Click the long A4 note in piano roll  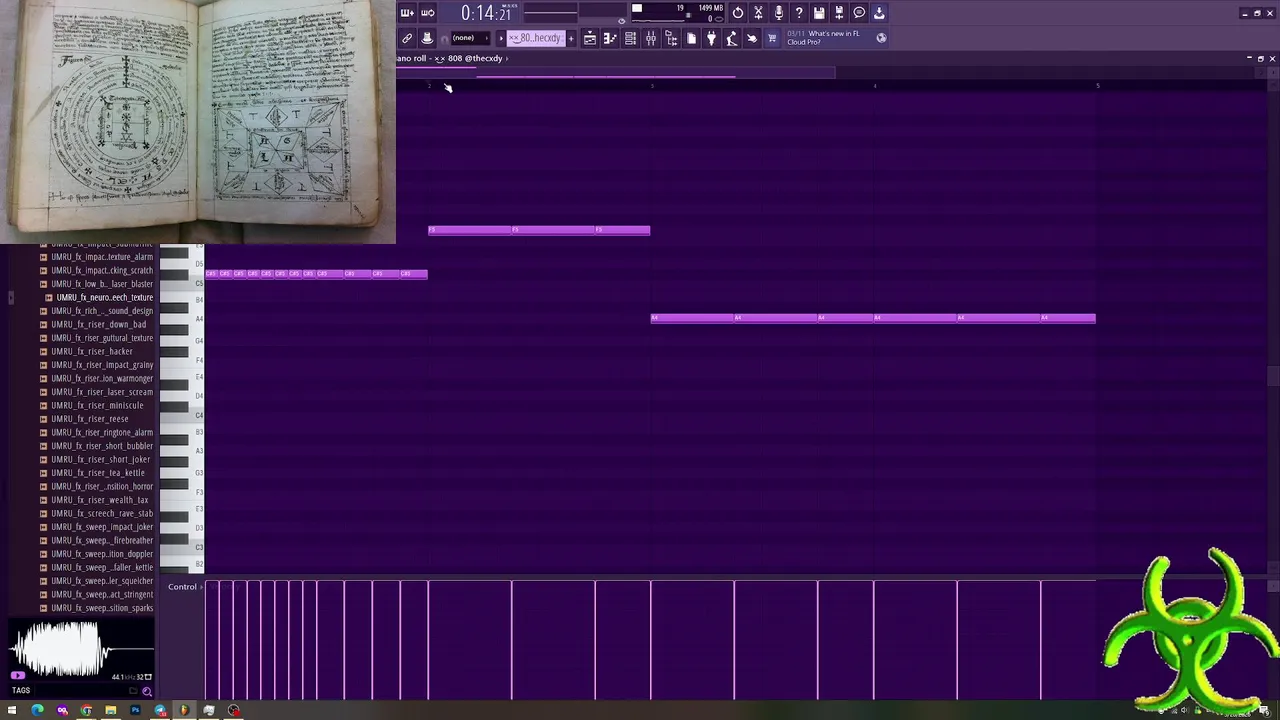(x=873, y=318)
